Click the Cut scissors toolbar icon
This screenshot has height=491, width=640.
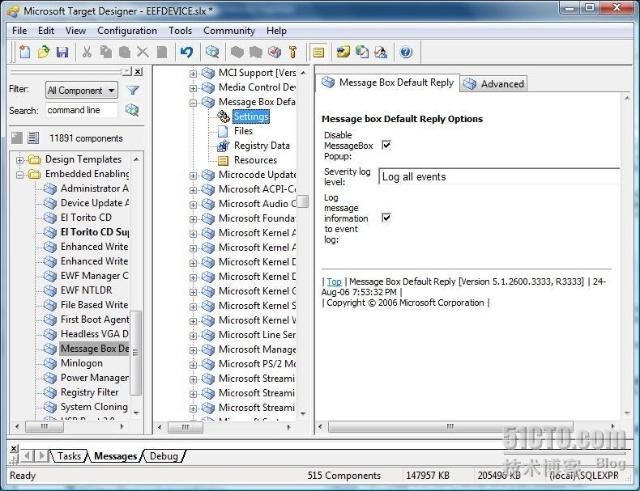(x=87, y=52)
